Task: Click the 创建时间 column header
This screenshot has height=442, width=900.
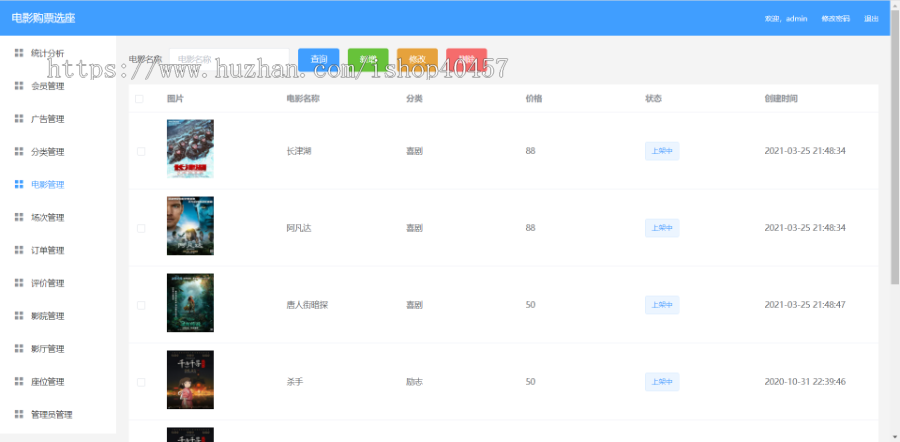Action: click(781, 99)
